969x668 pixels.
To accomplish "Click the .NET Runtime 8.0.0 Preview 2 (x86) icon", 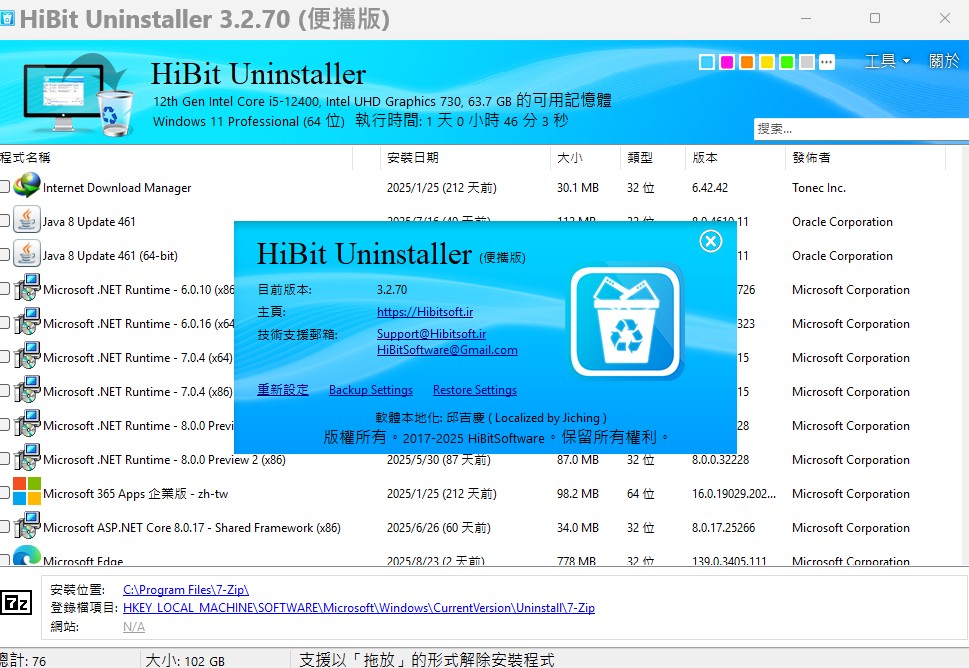I will (27, 457).
